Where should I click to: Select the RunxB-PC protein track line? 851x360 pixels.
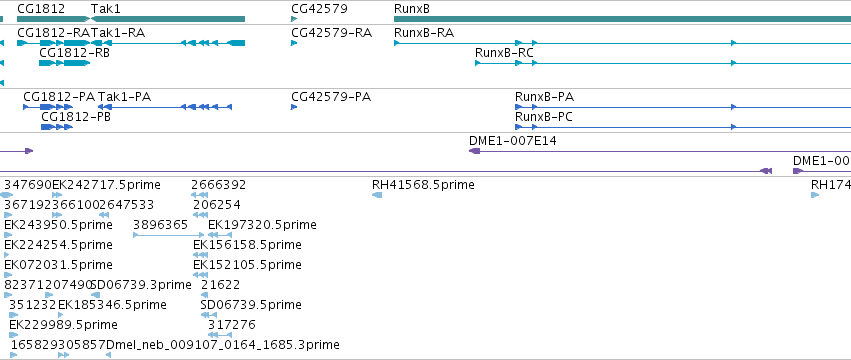(x=683, y=127)
